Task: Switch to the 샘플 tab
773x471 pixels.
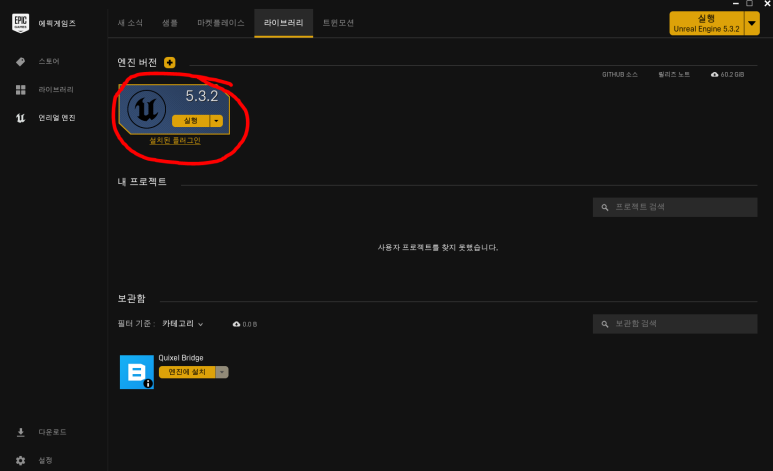Action: pos(170,23)
